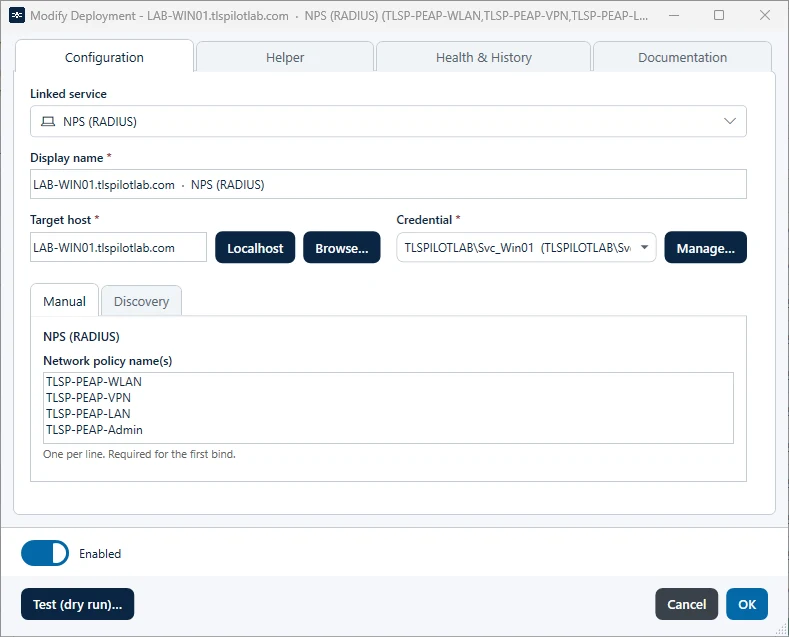Click the window resize grip corner
Screen dimensions: 789x637
pos(781,629)
